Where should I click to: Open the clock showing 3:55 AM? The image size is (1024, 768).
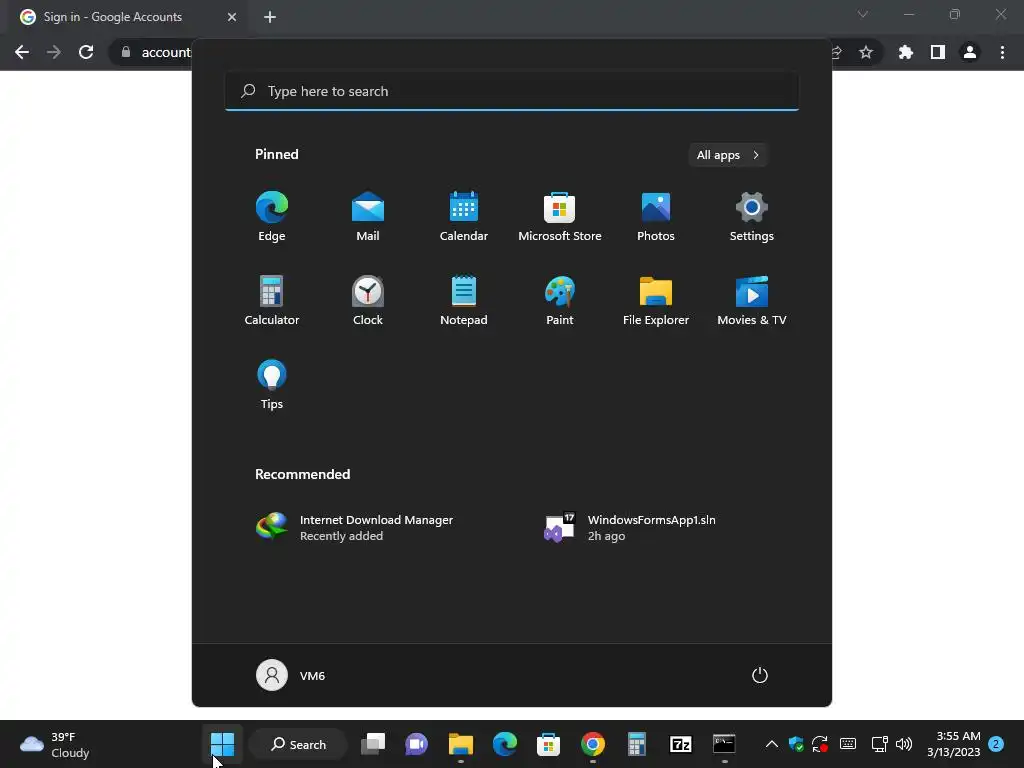[953, 744]
